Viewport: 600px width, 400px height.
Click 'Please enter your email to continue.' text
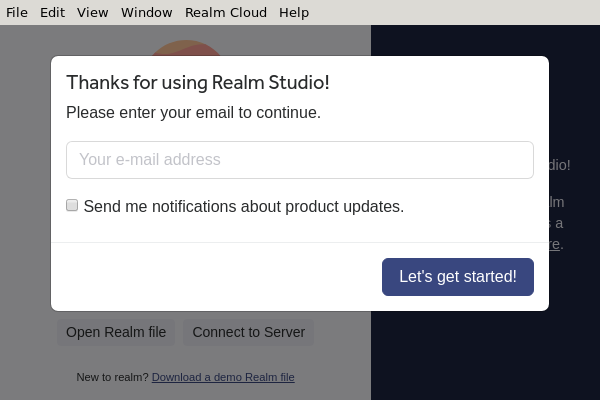[193, 113]
